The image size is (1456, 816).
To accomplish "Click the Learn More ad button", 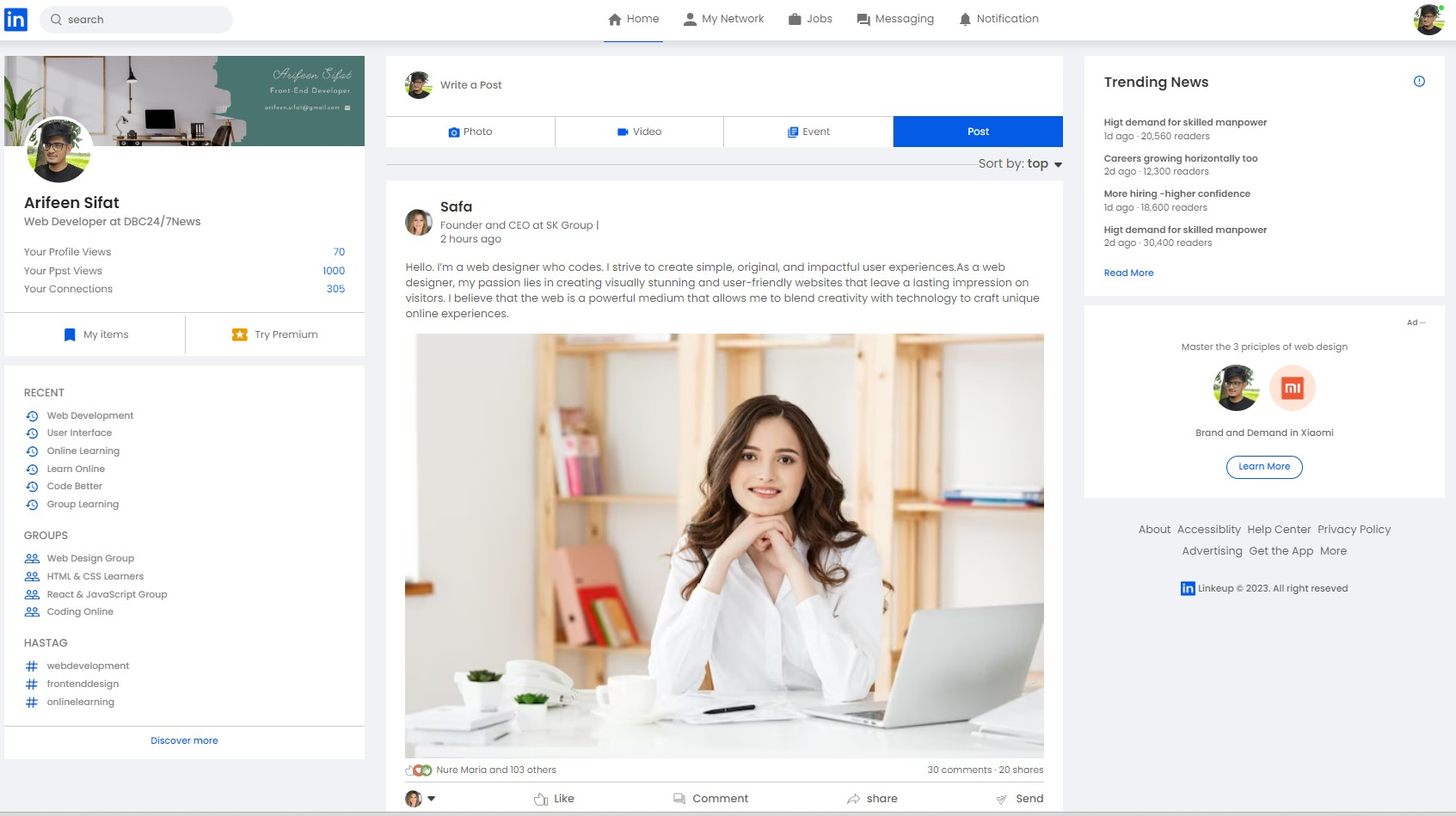I will (x=1264, y=467).
